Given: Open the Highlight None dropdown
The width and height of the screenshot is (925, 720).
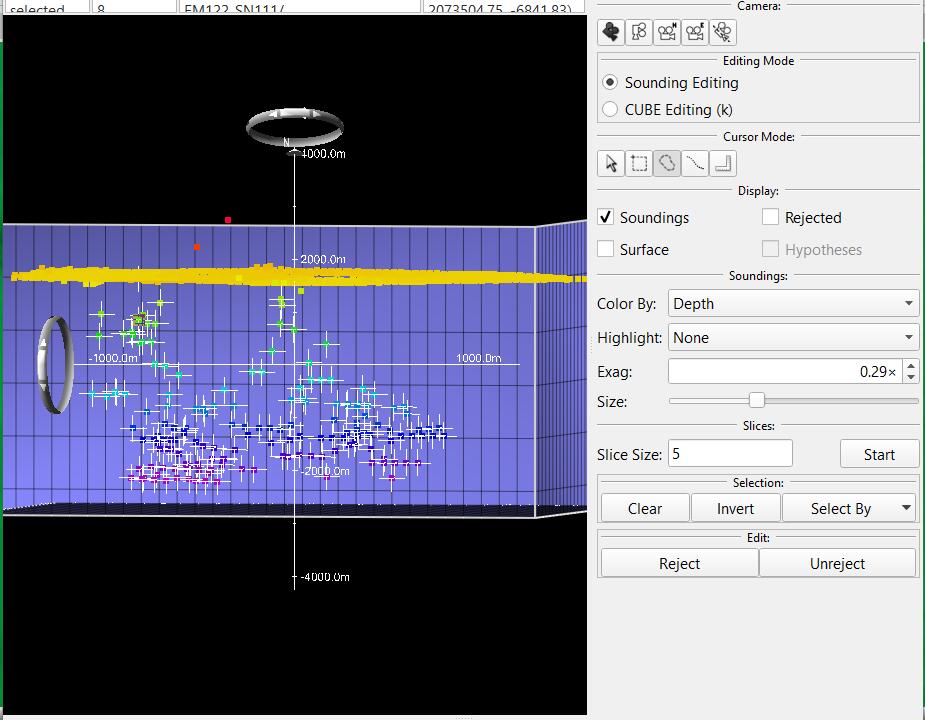Looking at the screenshot, I should pos(793,338).
